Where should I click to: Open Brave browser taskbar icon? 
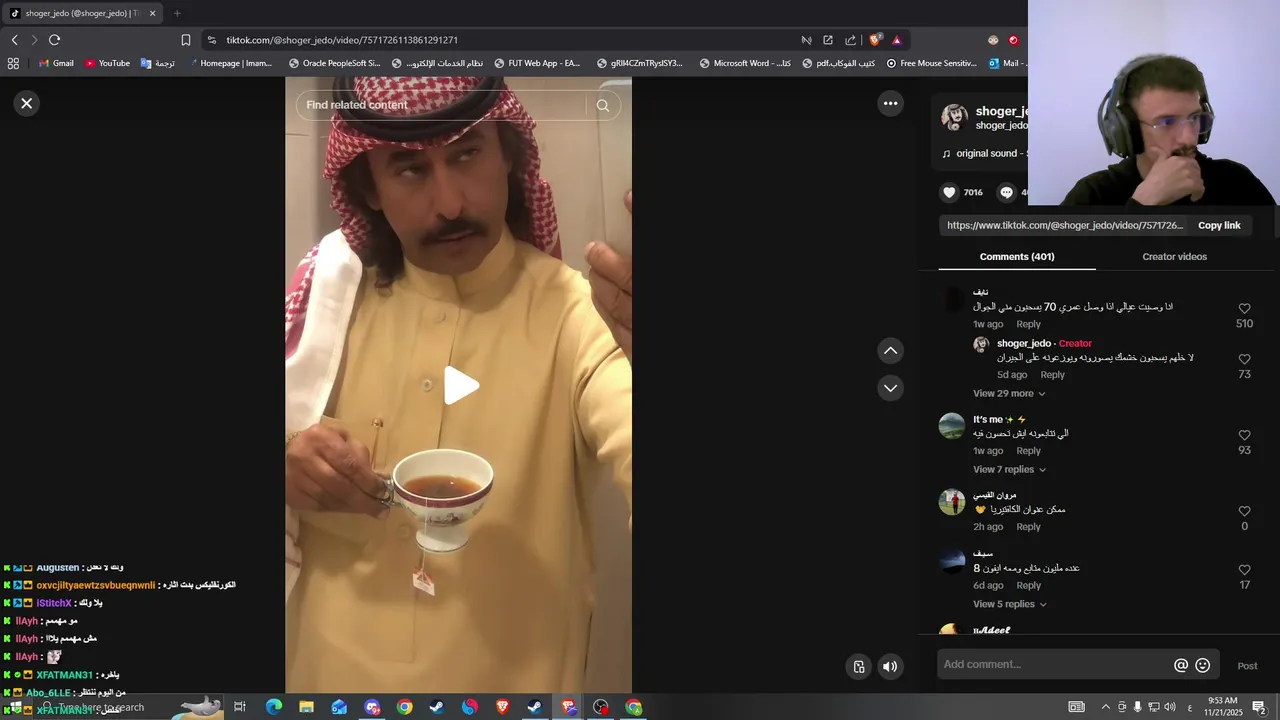(502, 707)
